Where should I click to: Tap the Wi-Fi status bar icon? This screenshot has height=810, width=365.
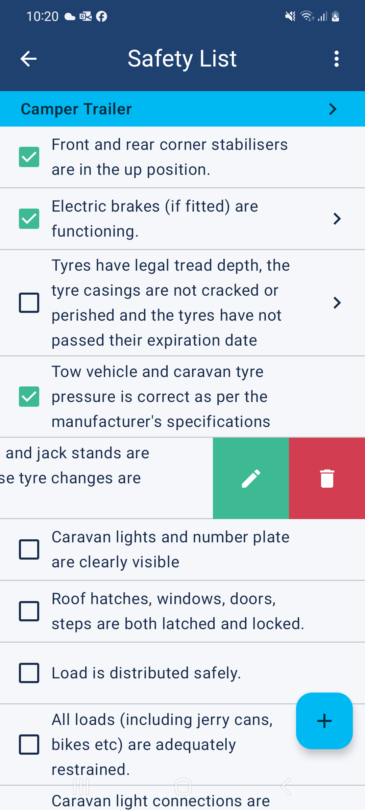(x=307, y=17)
